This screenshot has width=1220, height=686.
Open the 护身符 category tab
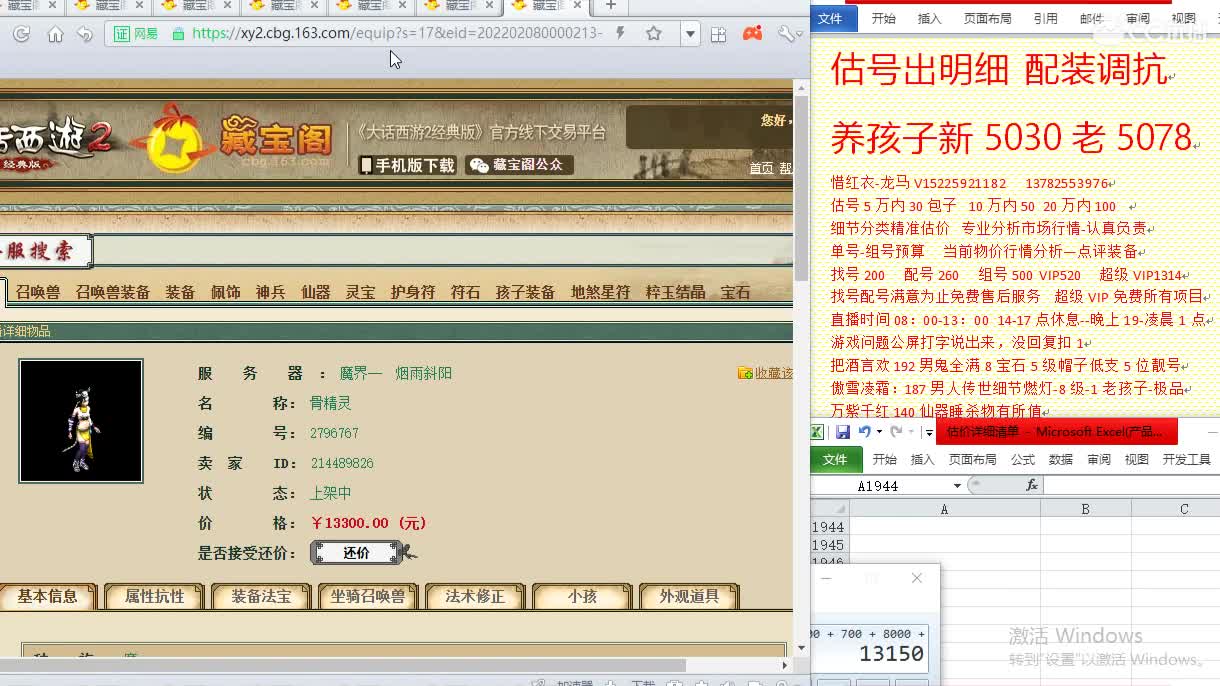point(413,292)
